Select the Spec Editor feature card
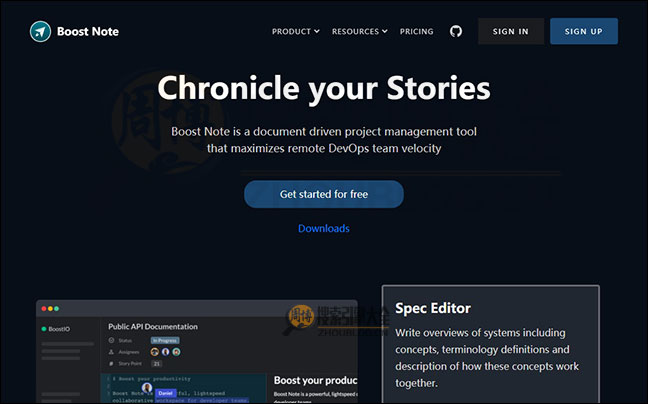Viewport: 648px width, 404px height. click(x=491, y=344)
